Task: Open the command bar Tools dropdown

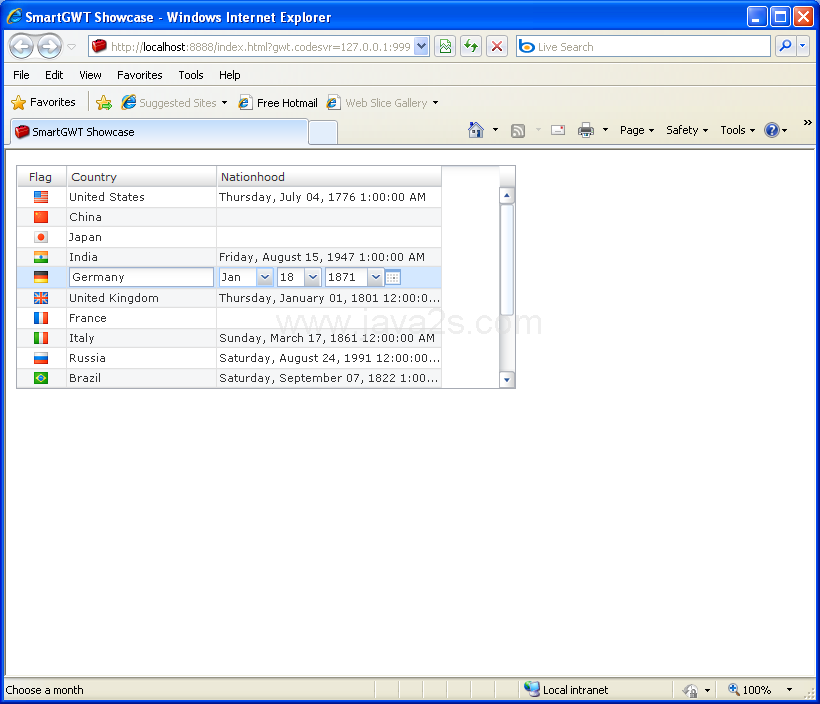Action: (737, 130)
